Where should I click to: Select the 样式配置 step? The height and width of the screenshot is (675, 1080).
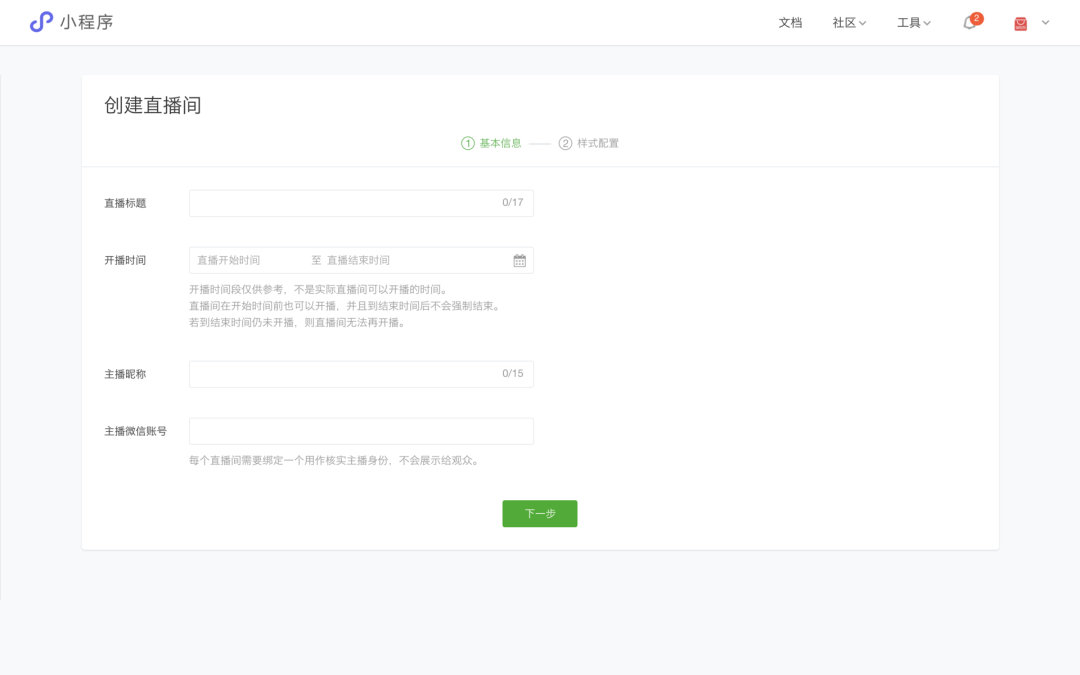pyautogui.click(x=589, y=143)
